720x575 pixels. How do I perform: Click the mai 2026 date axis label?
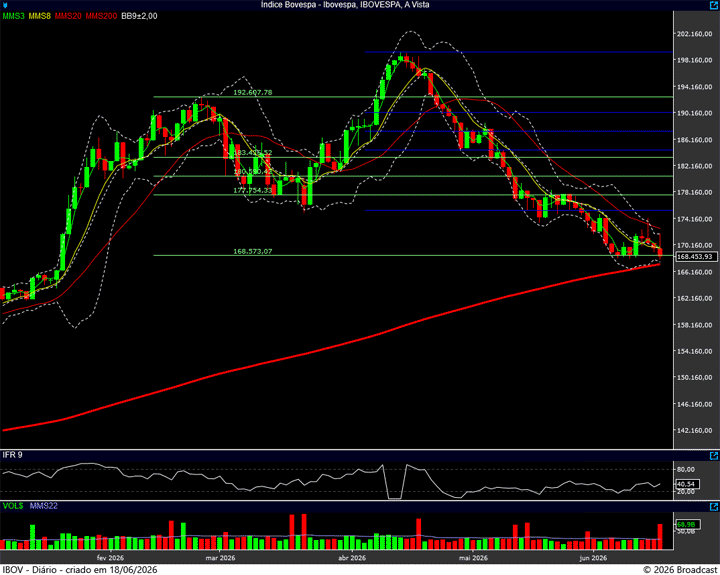pyautogui.click(x=473, y=558)
